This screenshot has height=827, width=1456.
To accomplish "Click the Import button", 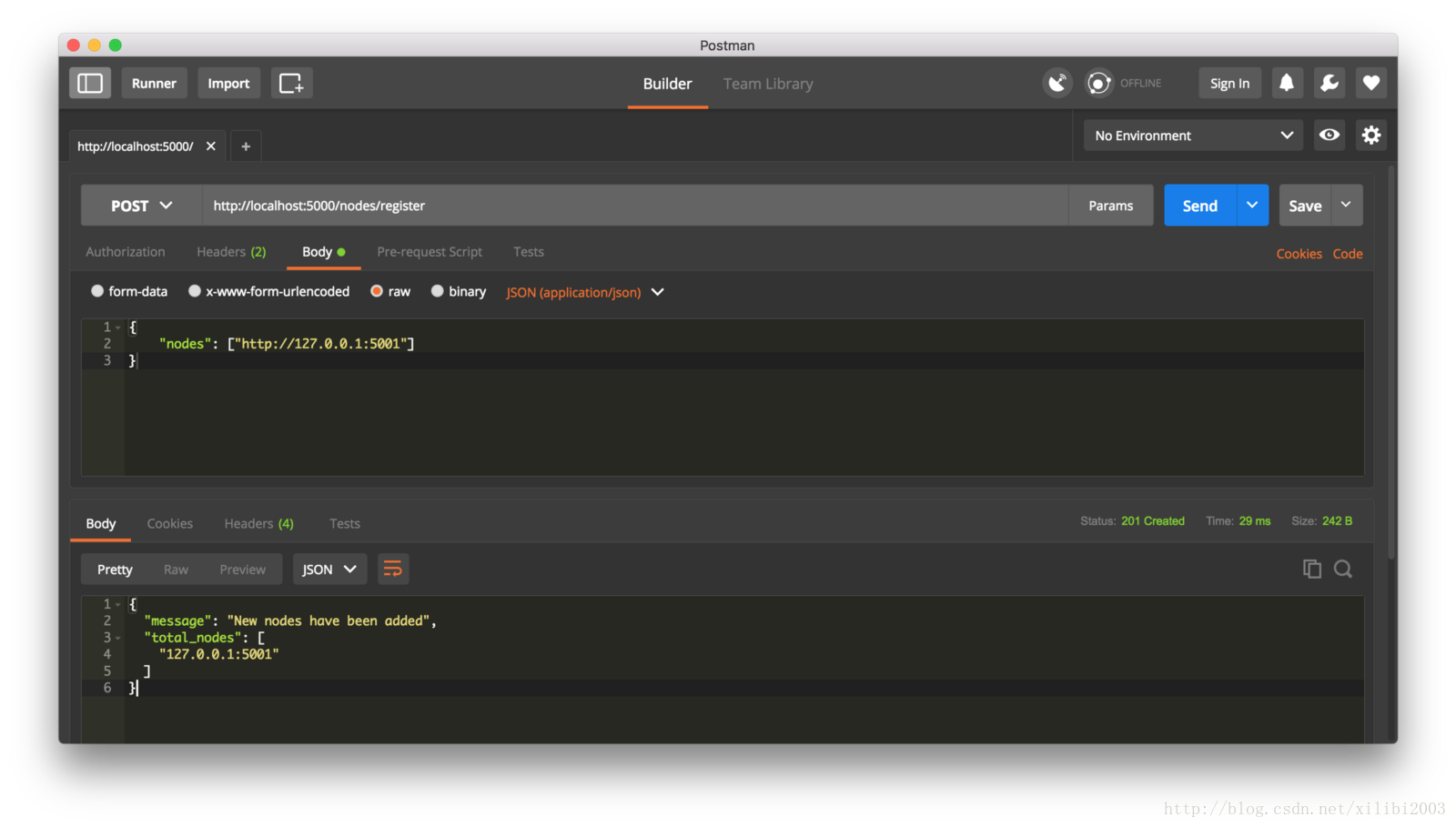I will [228, 83].
